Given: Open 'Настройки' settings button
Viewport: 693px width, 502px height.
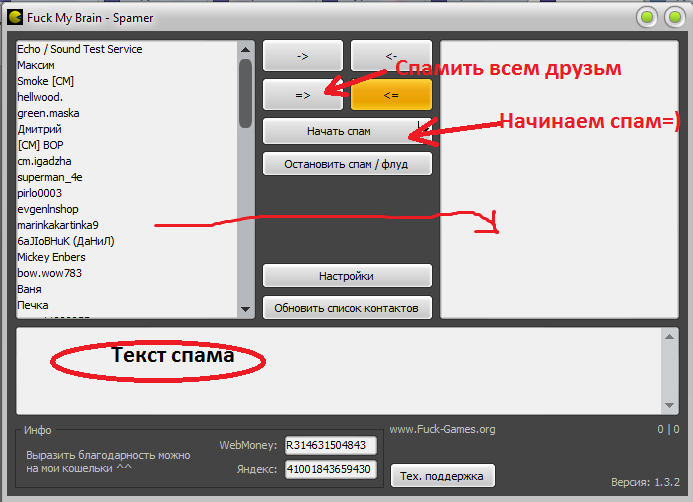Looking at the screenshot, I should point(347,276).
